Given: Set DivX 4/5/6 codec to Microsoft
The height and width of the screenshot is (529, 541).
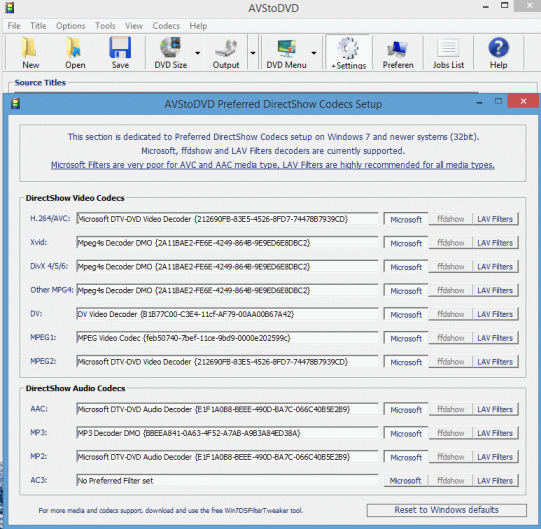Looking at the screenshot, I should [406, 267].
